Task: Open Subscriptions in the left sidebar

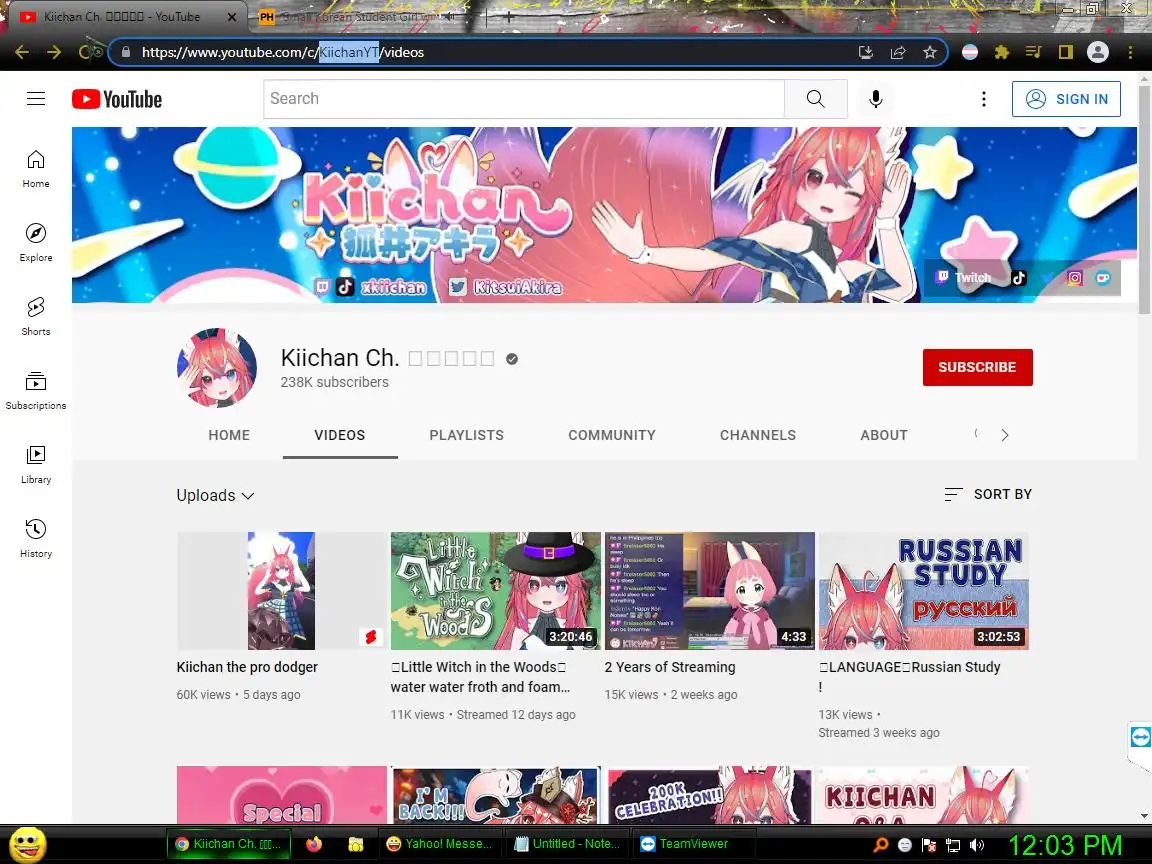Action: (x=36, y=391)
